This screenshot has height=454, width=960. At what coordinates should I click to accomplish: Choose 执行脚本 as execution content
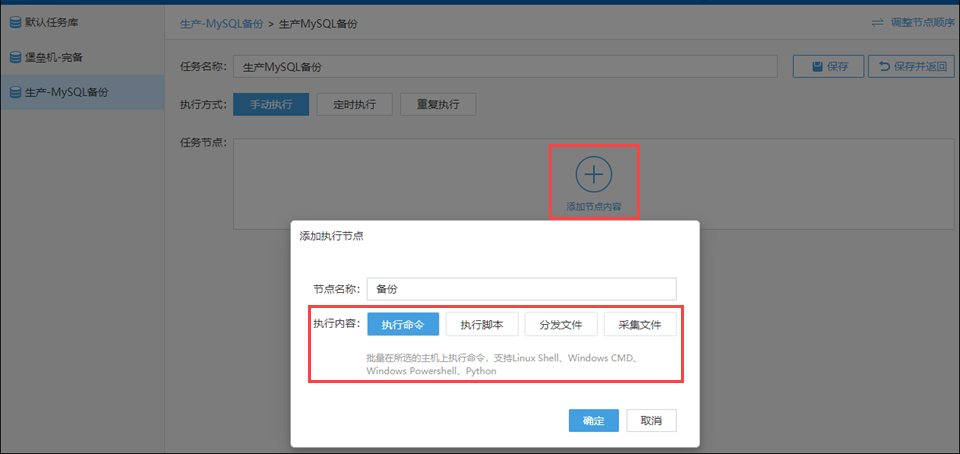481,324
